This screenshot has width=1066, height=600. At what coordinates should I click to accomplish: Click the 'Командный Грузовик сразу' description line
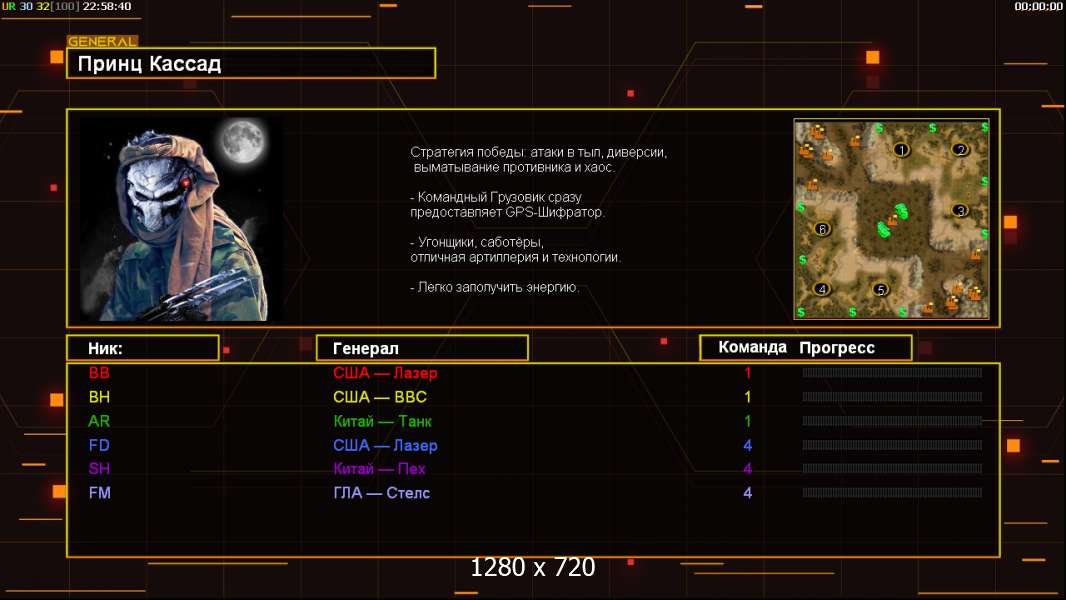point(496,197)
